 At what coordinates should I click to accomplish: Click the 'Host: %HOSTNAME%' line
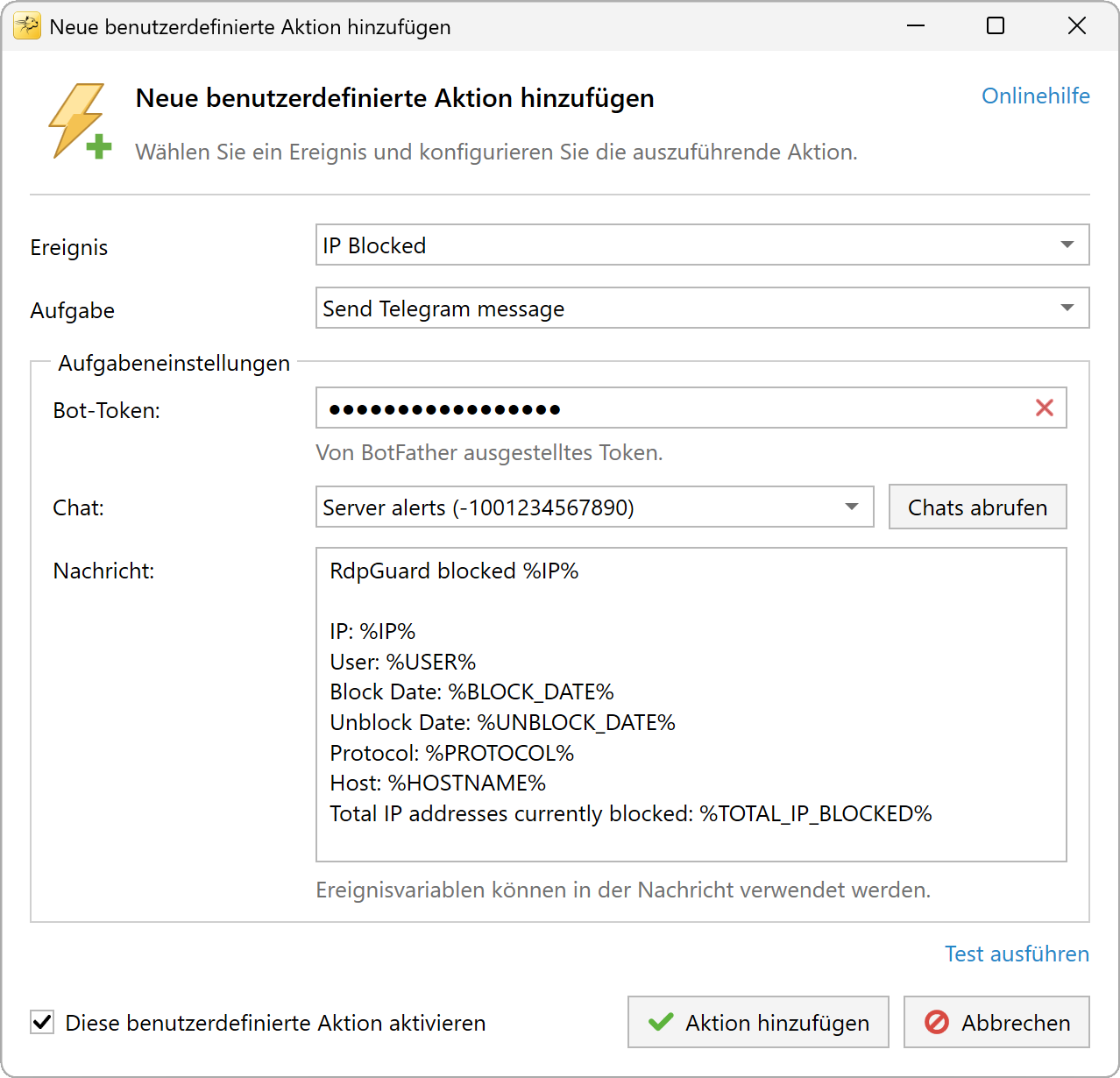[x=437, y=783]
